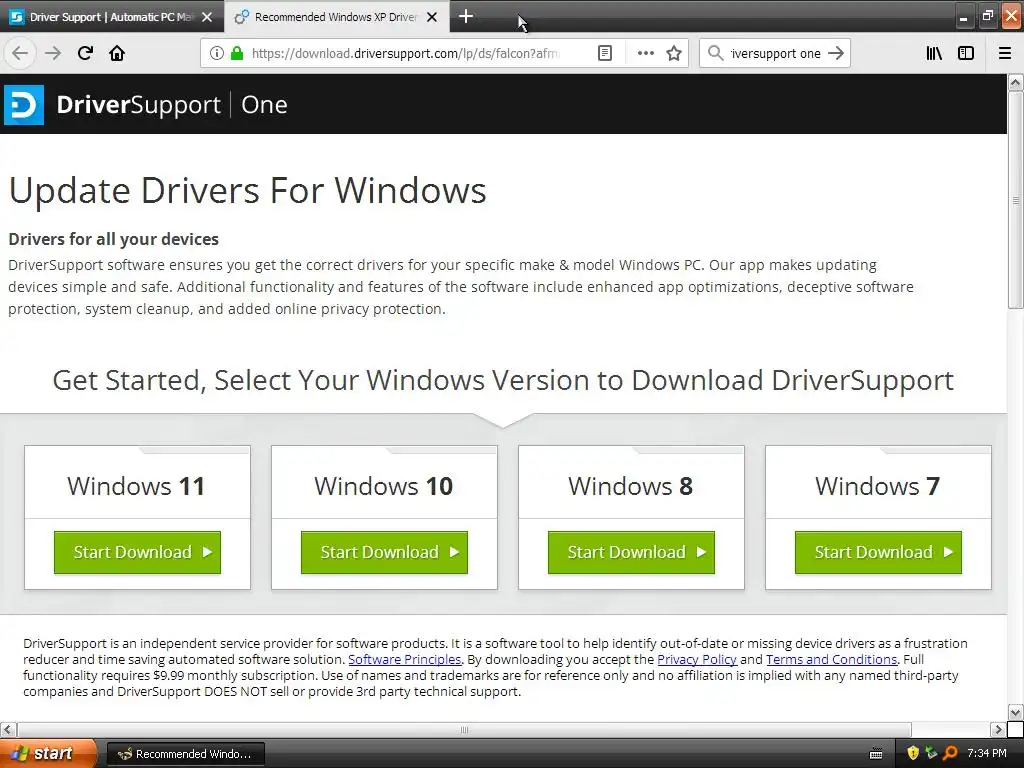Open the Firefox hamburger menu
Image resolution: width=1024 pixels, height=768 pixels.
tap(1005, 53)
